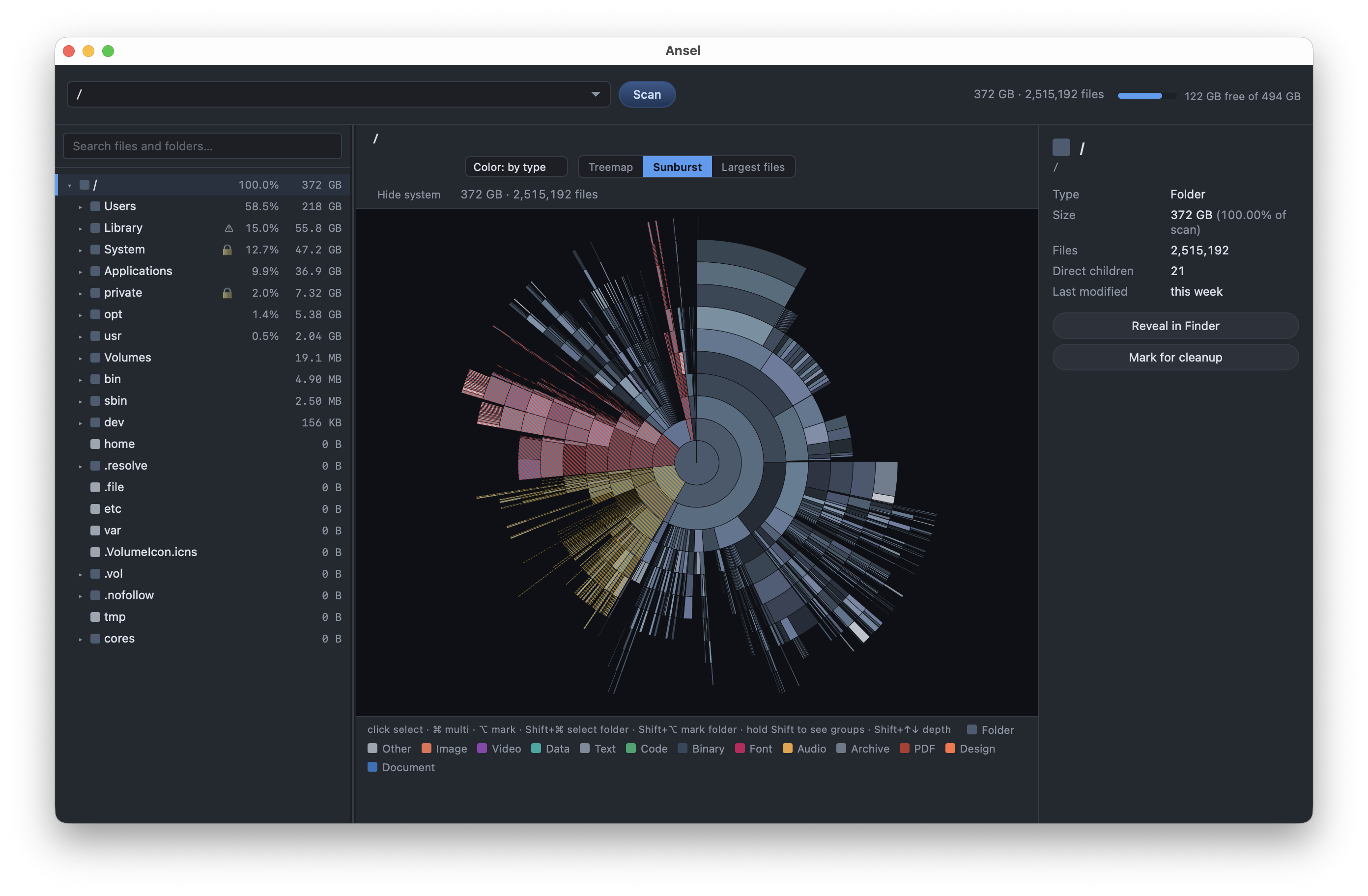Viewport: 1368px width, 896px height.
Task: Click Mark for cleanup
Action: click(1175, 358)
